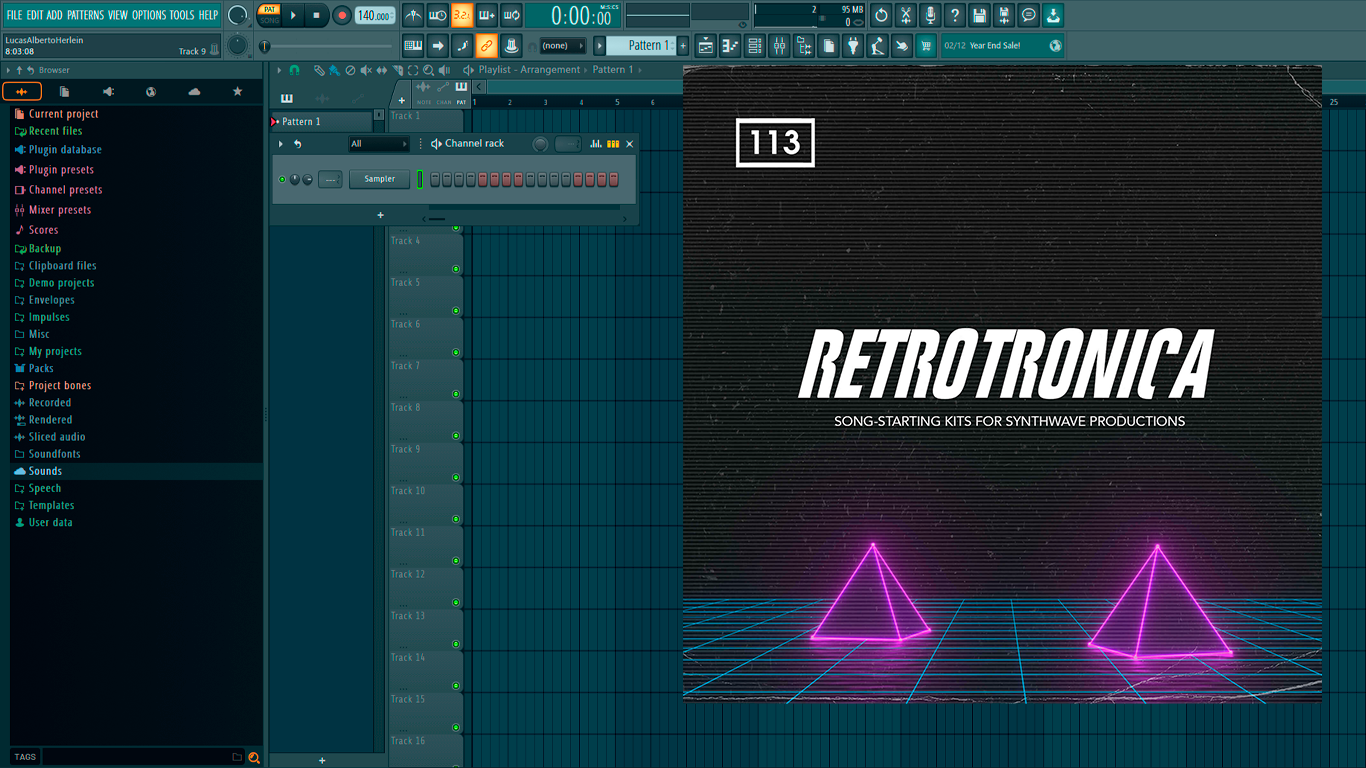
Task: Toggle wait for input to start playing
Action: [438, 15]
